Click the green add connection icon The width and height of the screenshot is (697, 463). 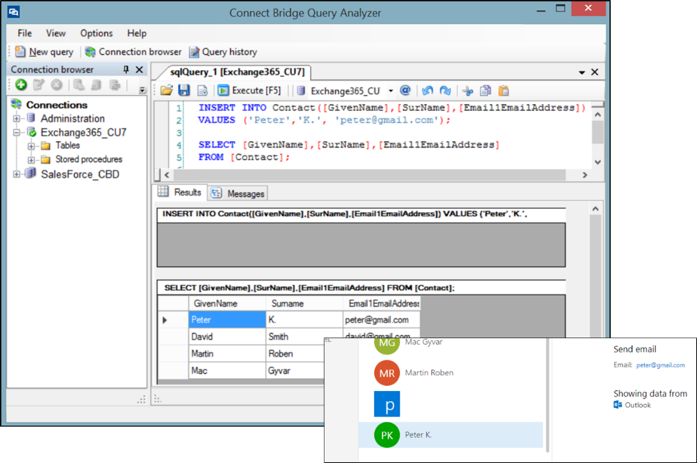[21, 84]
